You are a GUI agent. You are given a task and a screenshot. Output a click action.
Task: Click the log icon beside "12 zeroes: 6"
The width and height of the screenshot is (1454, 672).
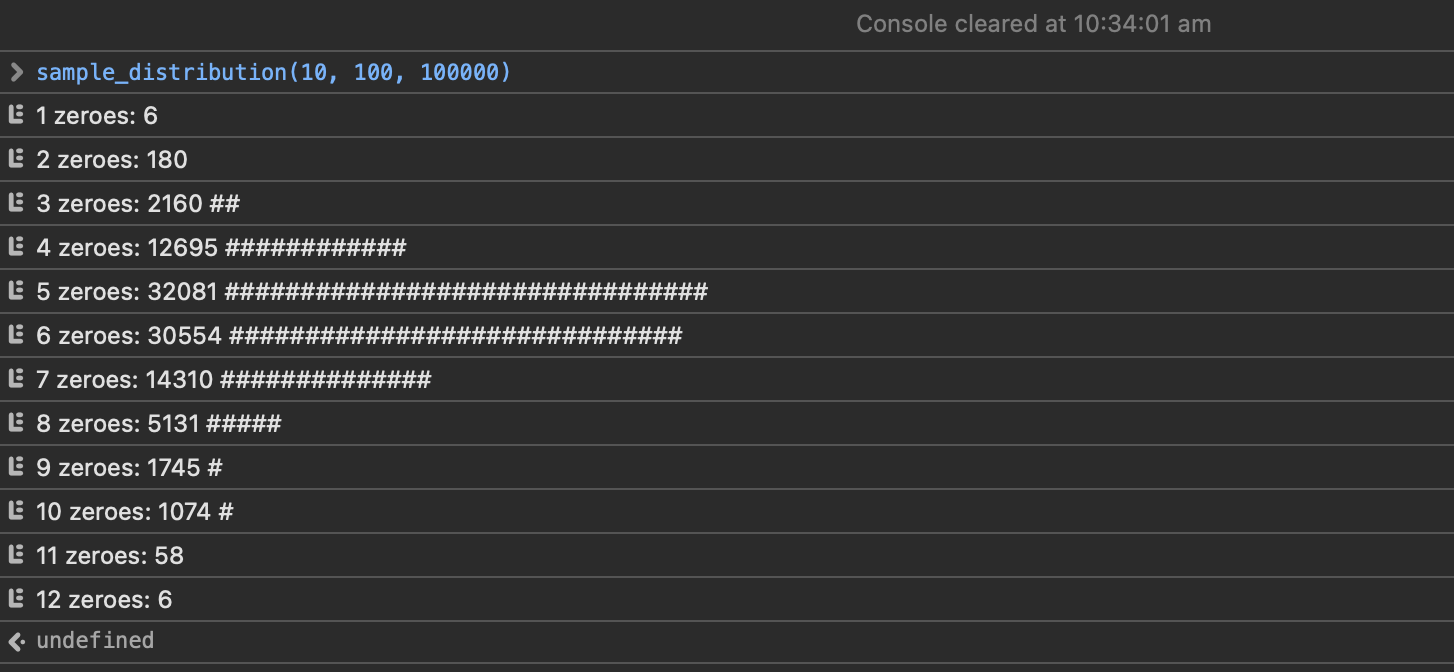pos(15,599)
